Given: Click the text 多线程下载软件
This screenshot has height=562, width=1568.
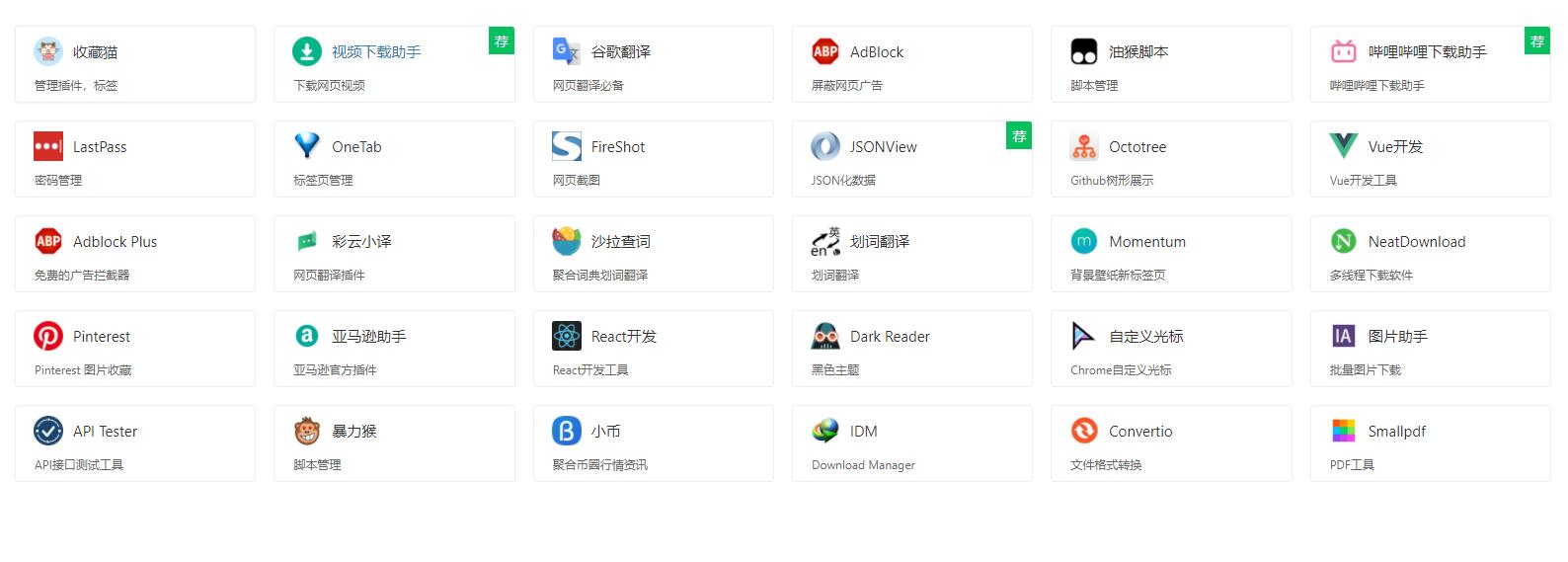Looking at the screenshot, I should pos(1372,275).
